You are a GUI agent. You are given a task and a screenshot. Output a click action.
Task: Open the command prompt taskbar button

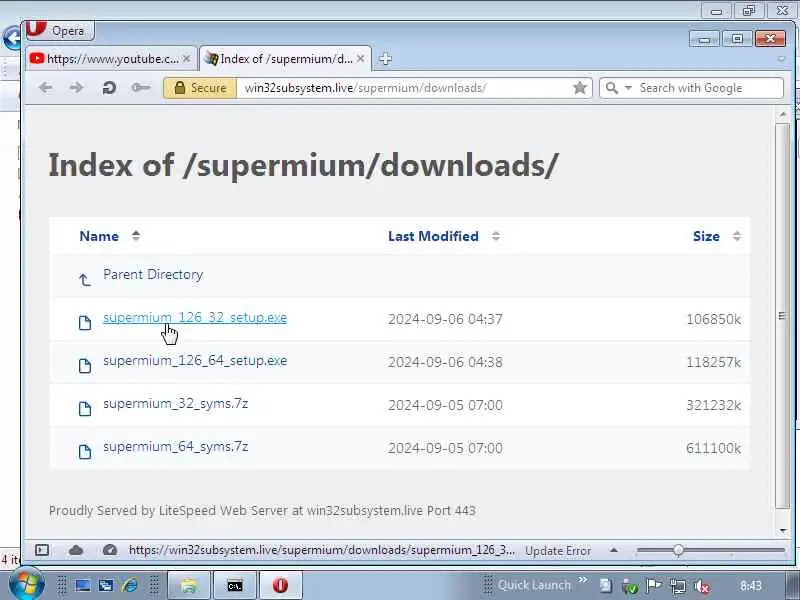[x=235, y=586]
